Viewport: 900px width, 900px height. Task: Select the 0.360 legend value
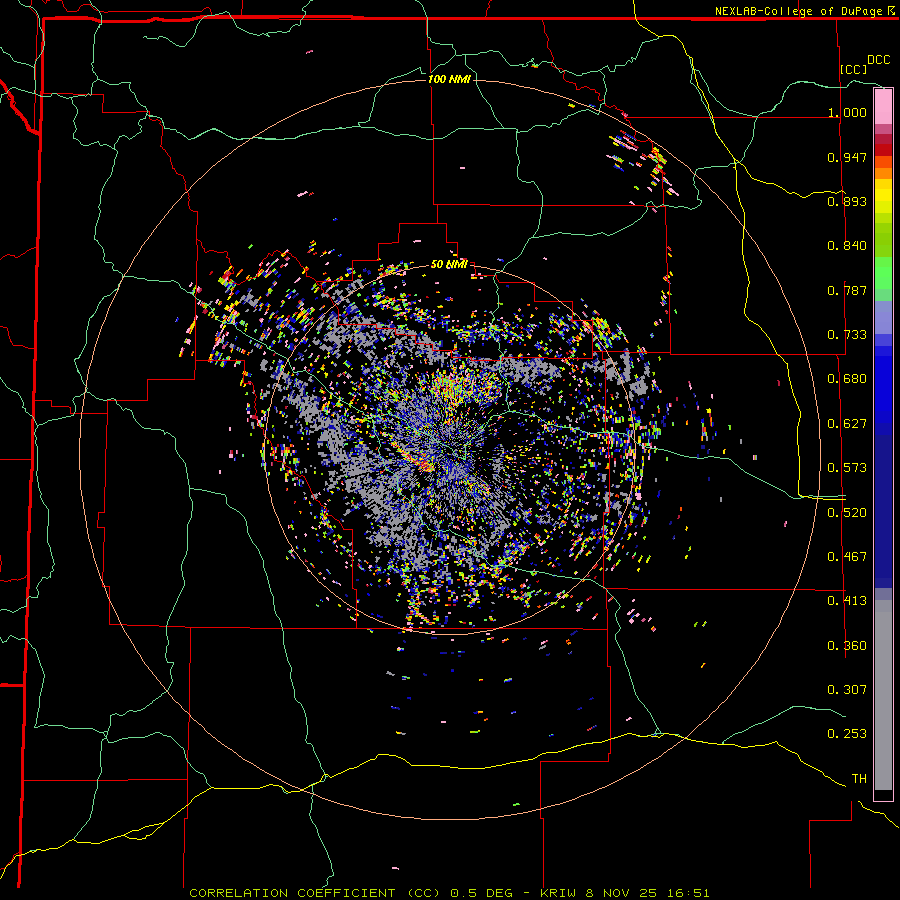(847, 646)
